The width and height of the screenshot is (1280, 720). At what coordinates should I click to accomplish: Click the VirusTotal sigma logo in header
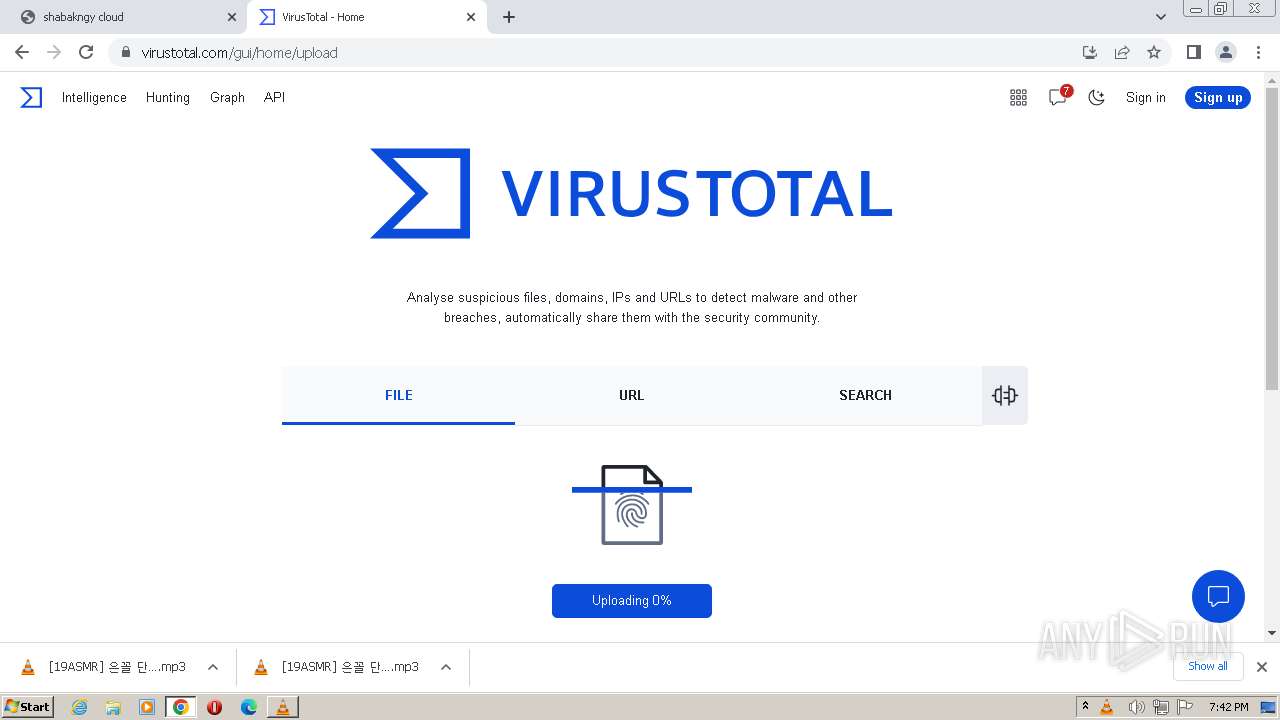coord(31,97)
